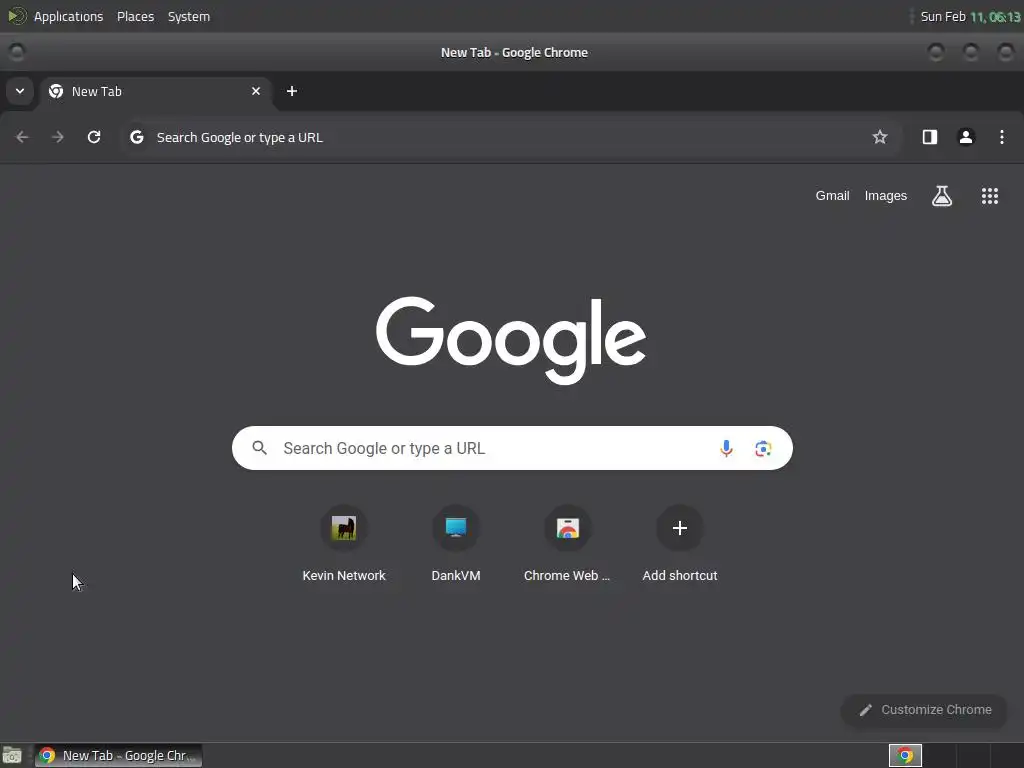The height and width of the screenshot is (768, 1024).
Task: Search by image with Google Lens
Action: point(763,449)
